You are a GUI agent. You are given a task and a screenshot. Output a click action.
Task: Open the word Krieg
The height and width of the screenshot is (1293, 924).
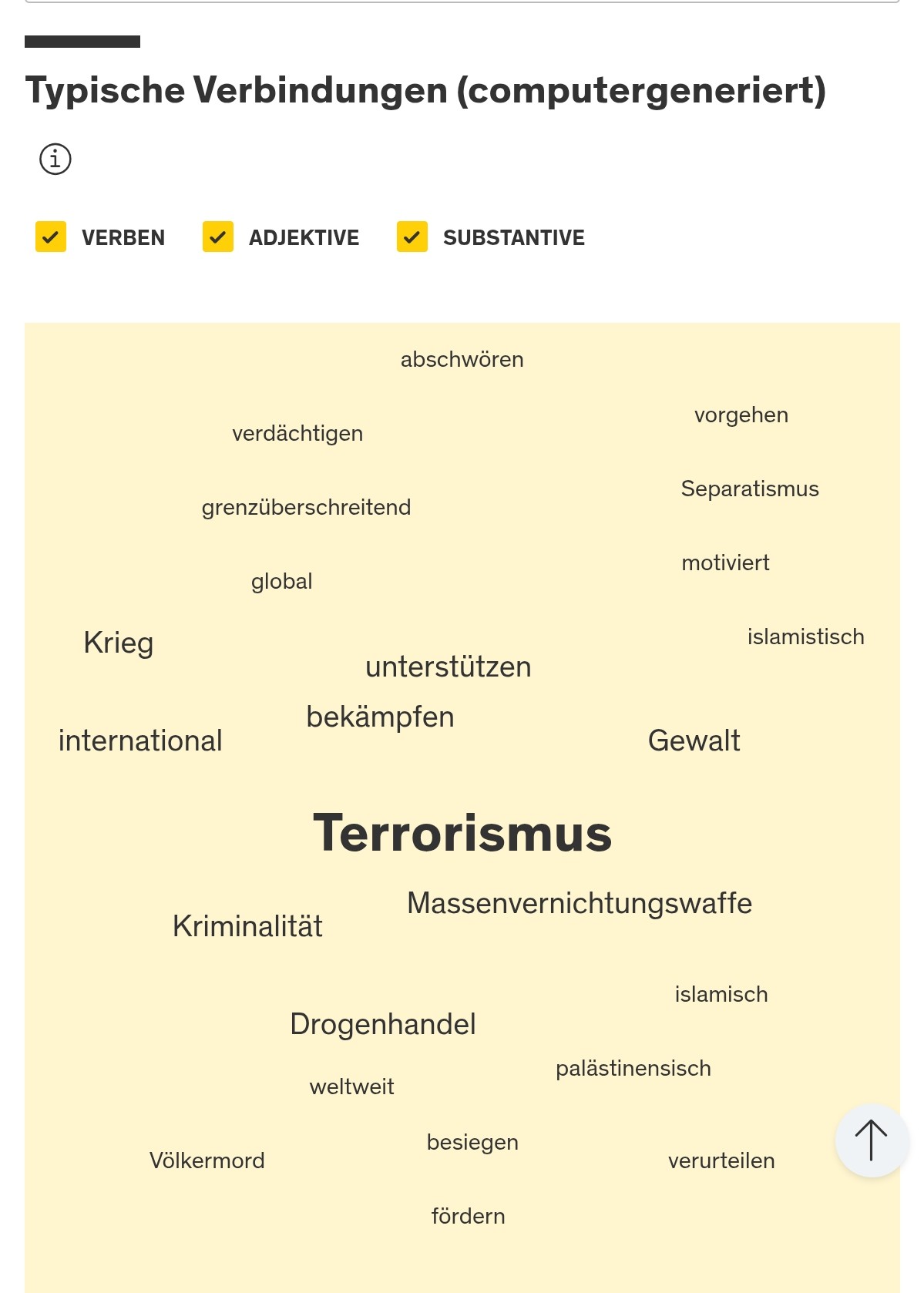[x=119, y=643]
